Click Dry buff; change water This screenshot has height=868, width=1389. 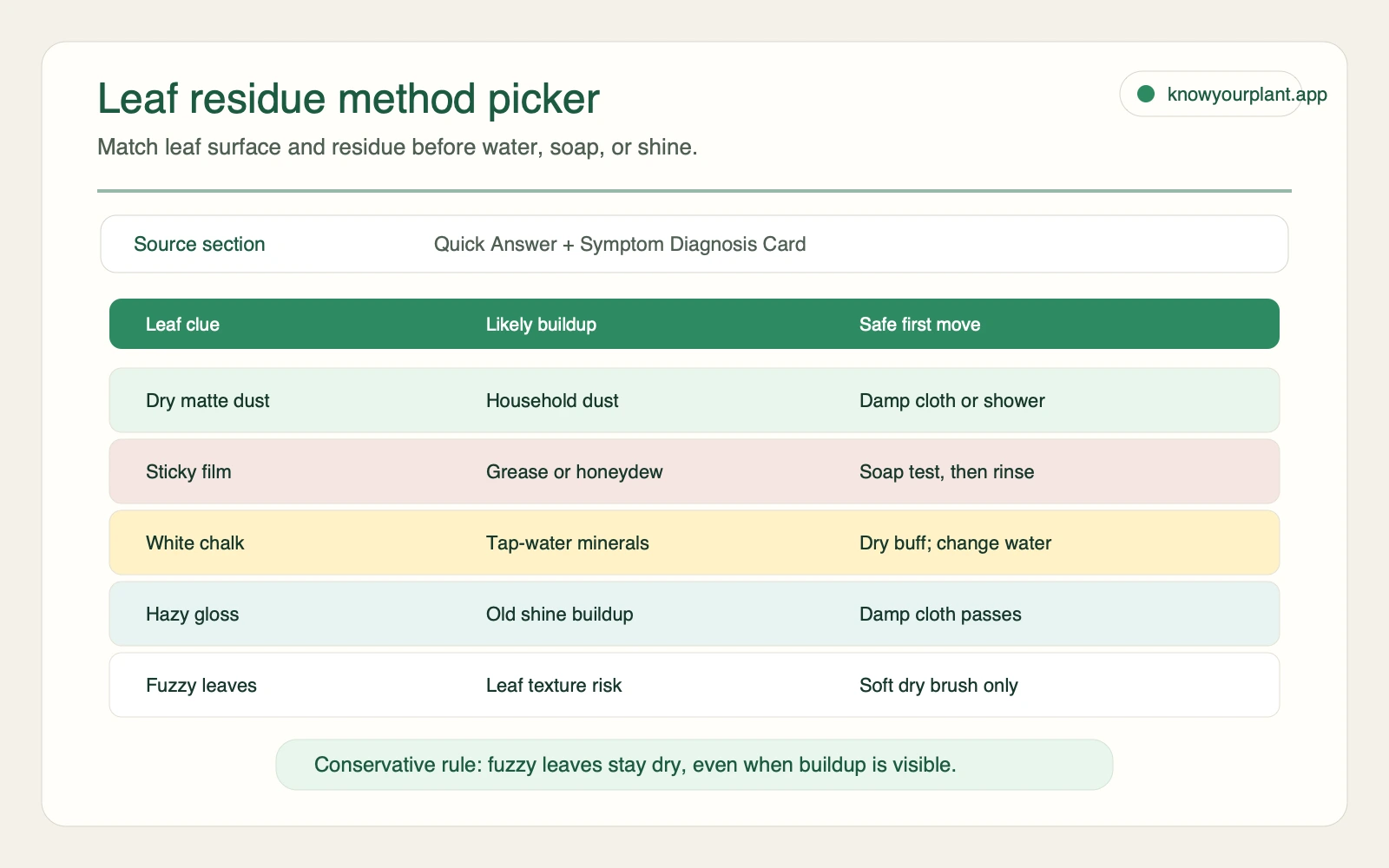955,543
